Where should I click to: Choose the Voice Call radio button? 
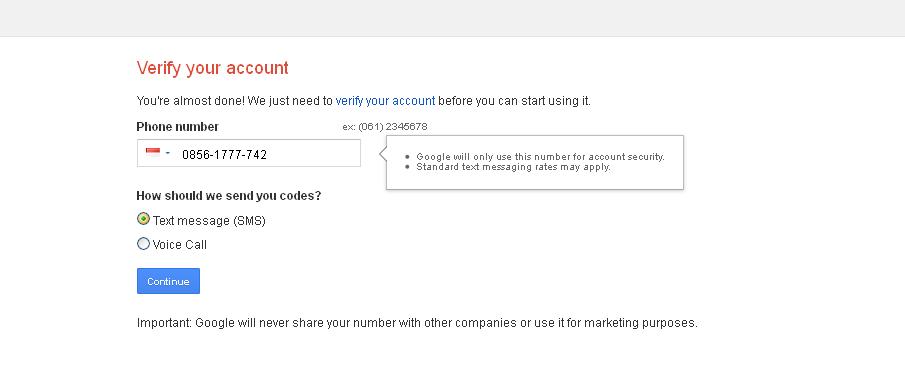coord(143,243)
